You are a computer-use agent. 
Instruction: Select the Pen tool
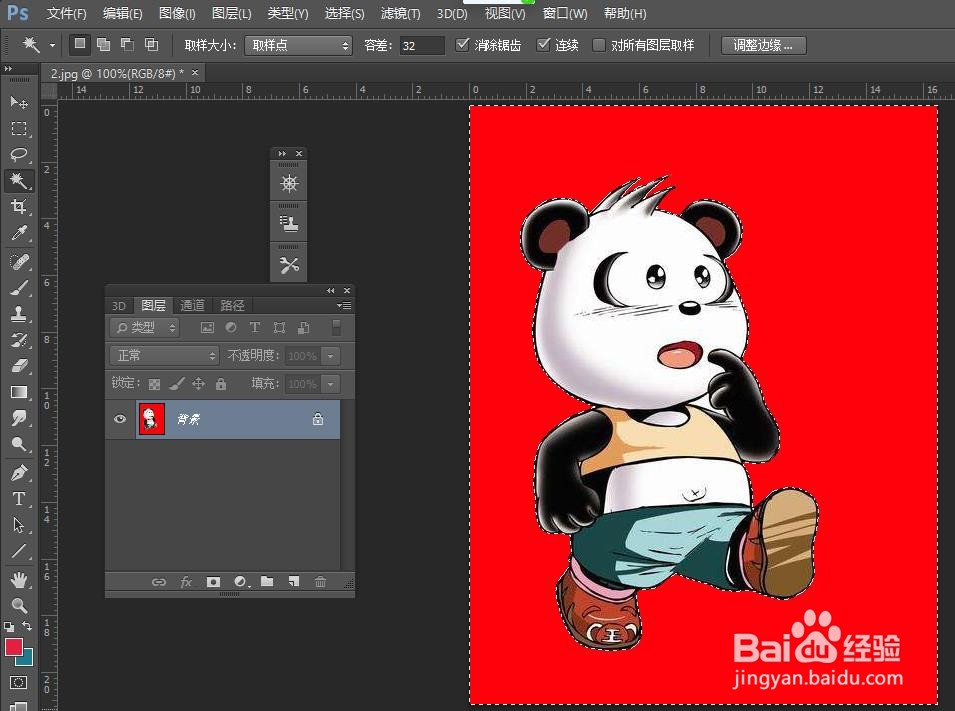pyautogui.click(x=19, y=473)
